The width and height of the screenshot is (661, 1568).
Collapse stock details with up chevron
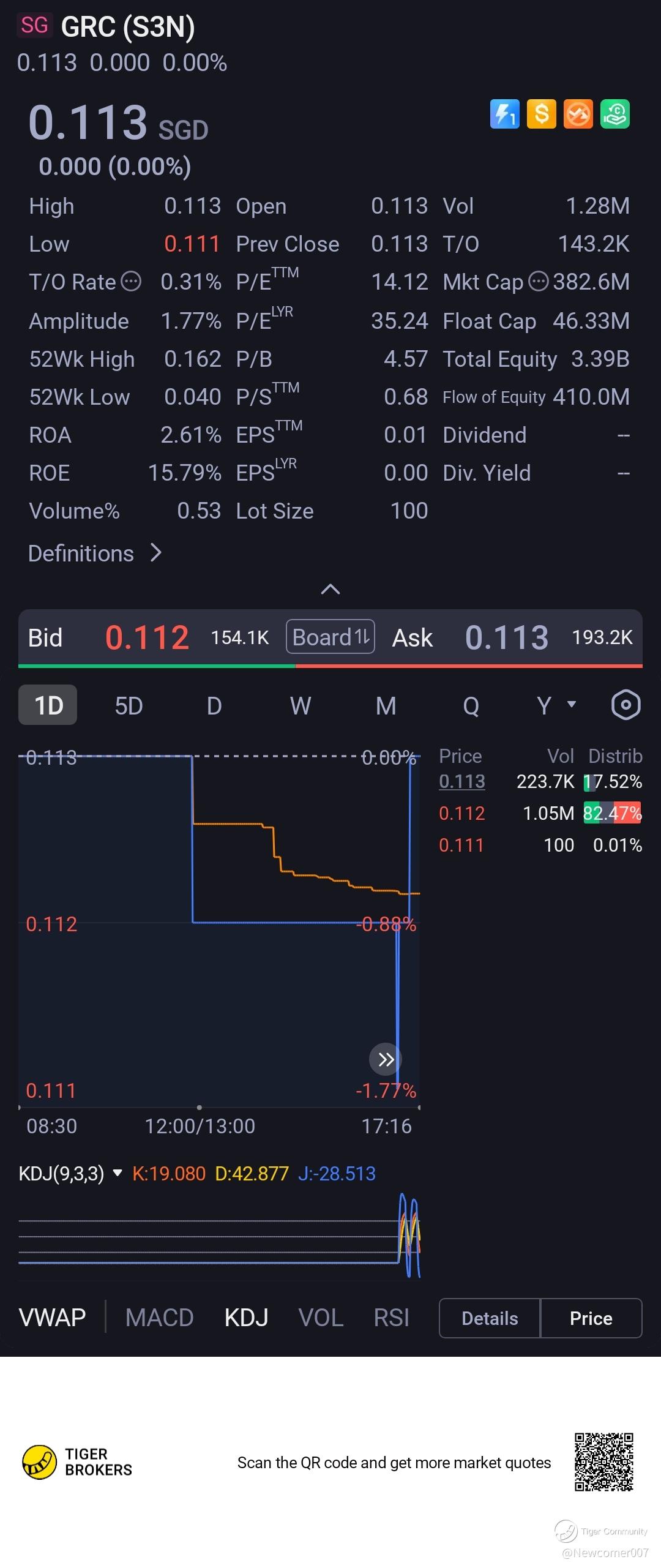pyautogui.click(x=330, y=589)
